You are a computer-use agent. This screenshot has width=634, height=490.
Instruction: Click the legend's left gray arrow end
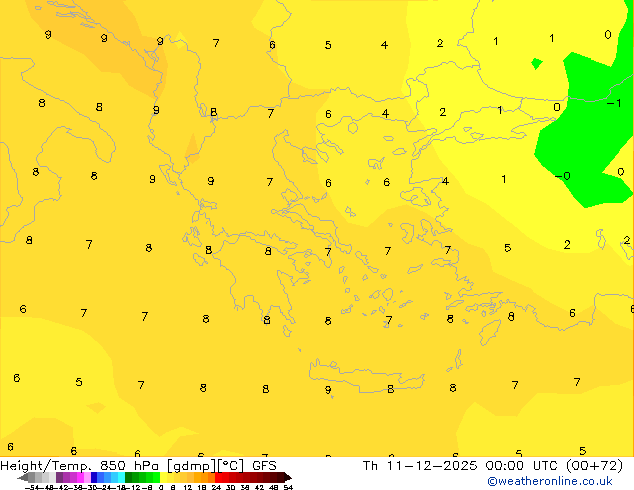(x=23, y=477)
